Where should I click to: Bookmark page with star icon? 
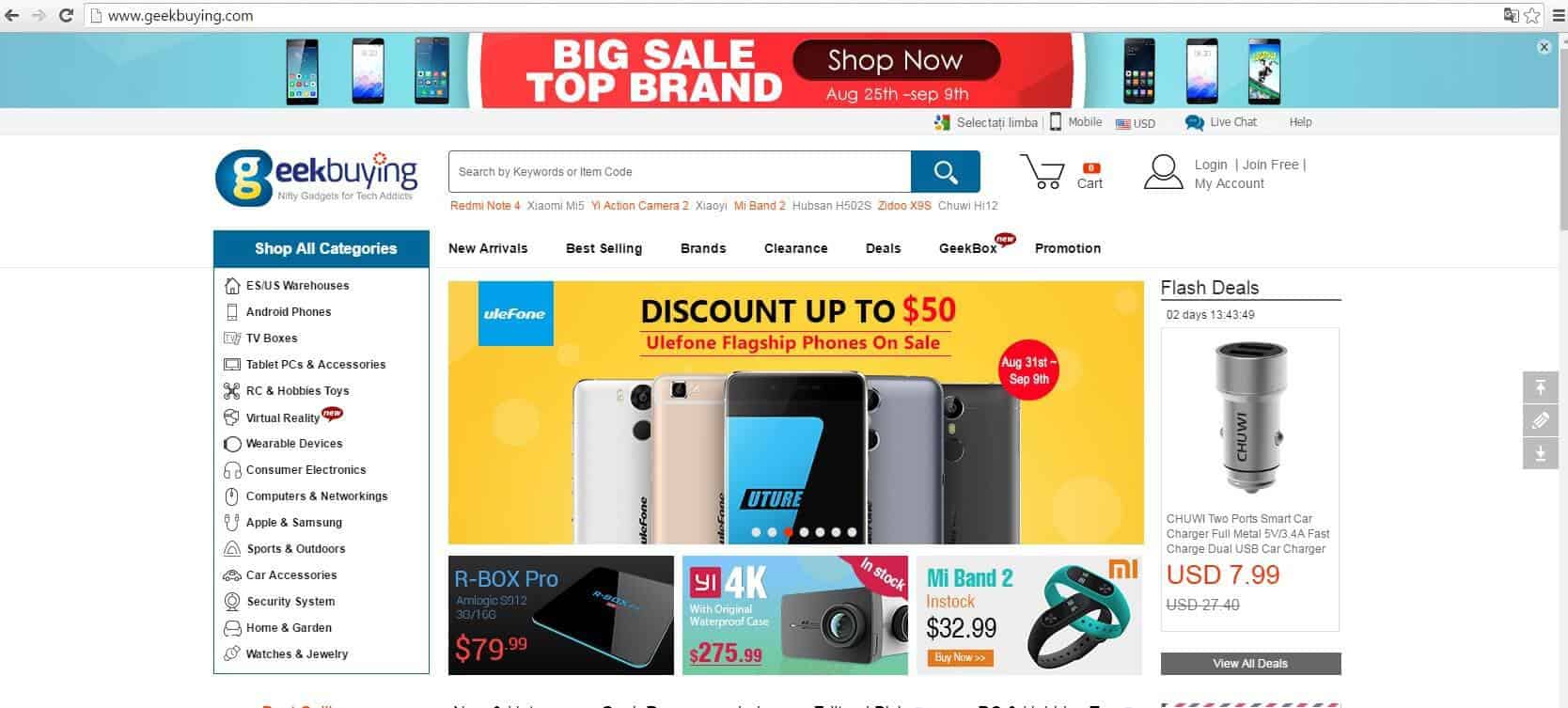(1532, 15)
